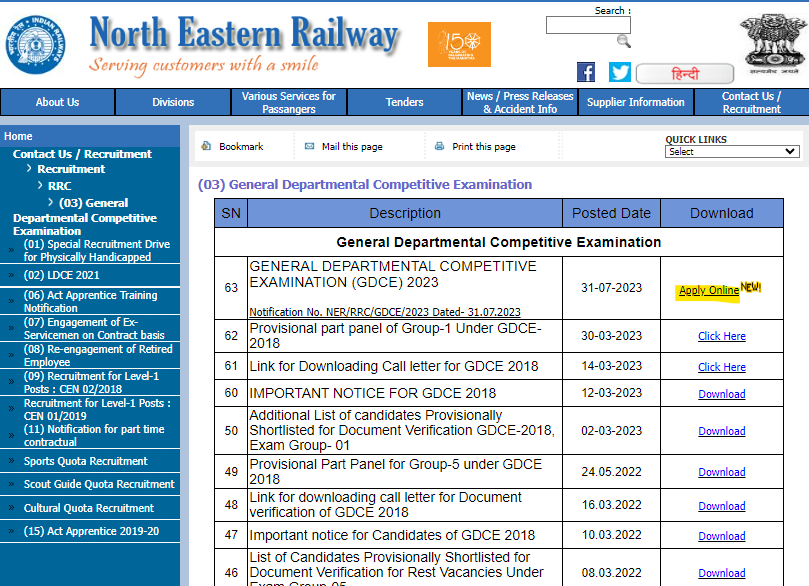Select 'IMPORTANT NOTICE FOR GDCE 2018' description
Viewport: 809px width, 586px height.
tap(373, 394)
